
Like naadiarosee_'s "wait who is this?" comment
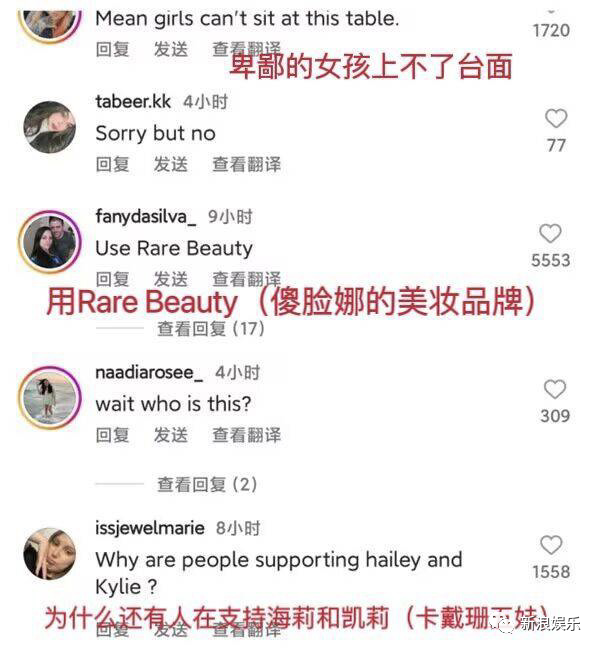click(x=555, y=389)
